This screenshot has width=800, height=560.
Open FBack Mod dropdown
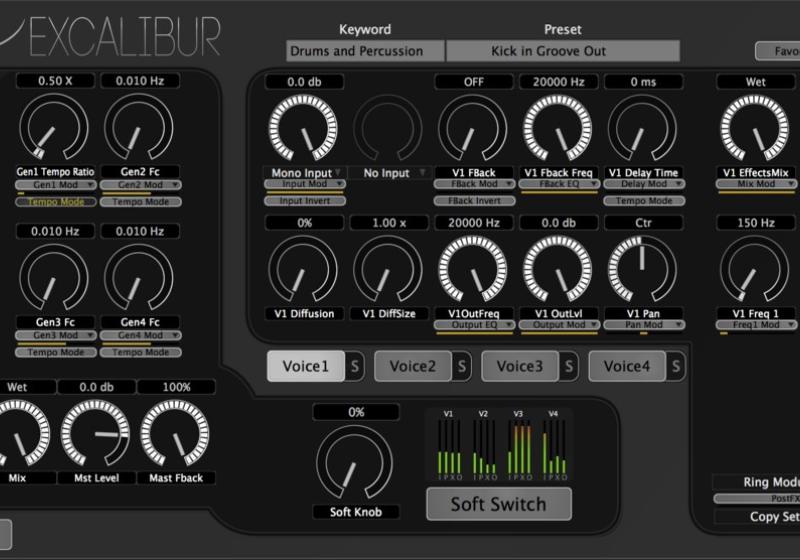click(474, 184)
